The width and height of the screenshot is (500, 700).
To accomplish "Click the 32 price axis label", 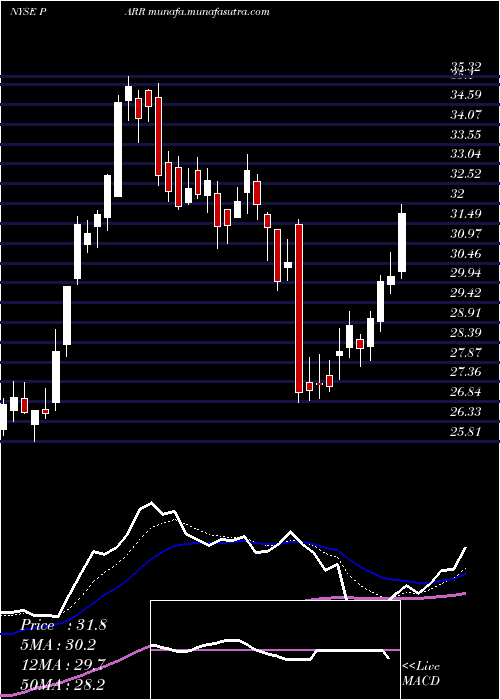I will 458,194.
